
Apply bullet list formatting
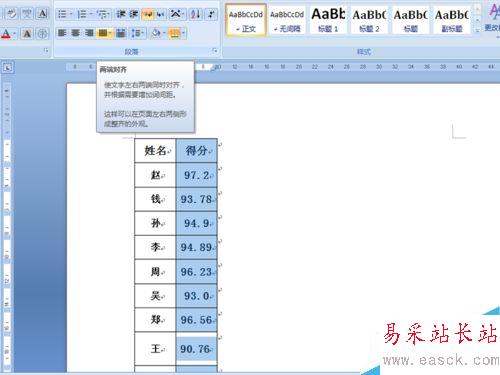click(x=62, y=14)
